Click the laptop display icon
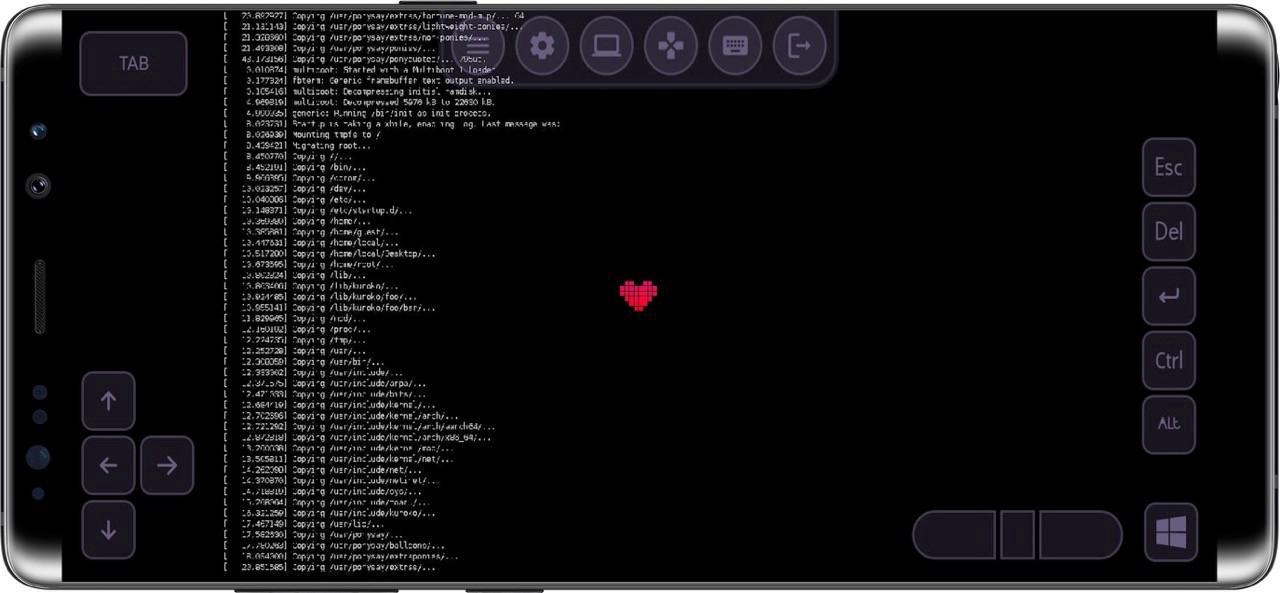 607,46
